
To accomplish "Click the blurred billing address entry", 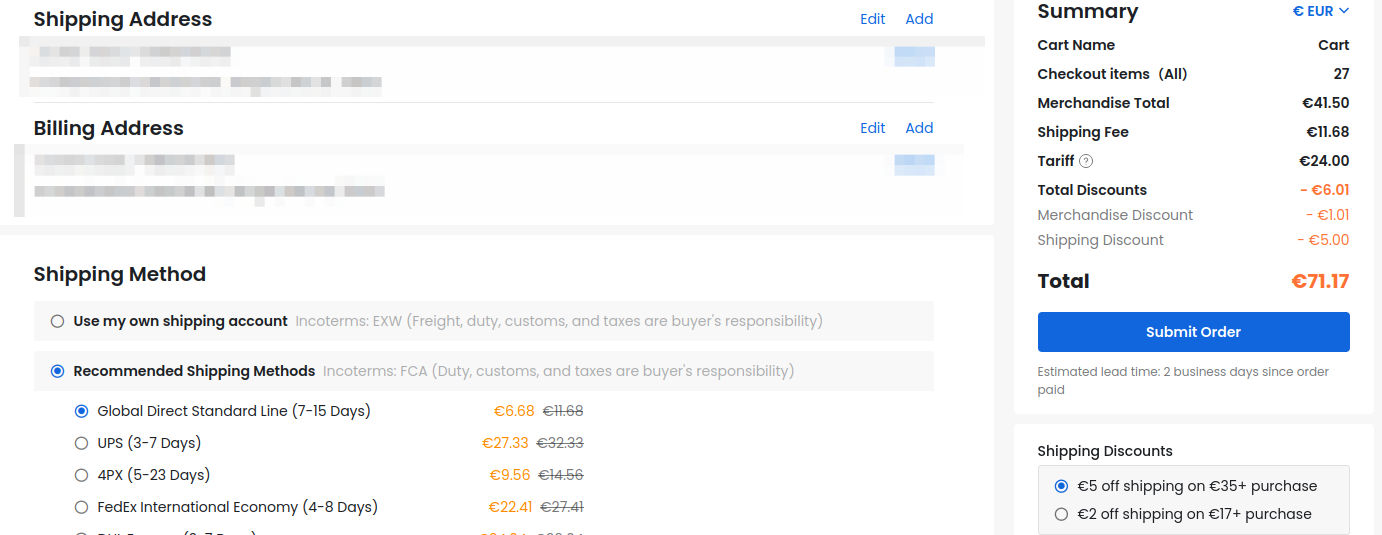I will coord(208,176).
